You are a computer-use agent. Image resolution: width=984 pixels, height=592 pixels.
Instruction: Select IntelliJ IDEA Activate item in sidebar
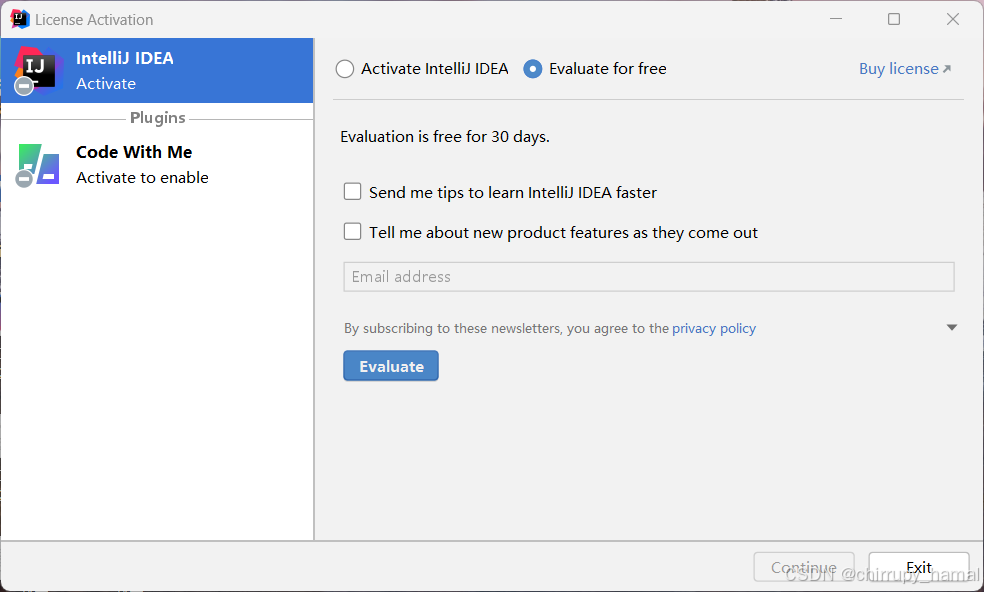(157, 70)
